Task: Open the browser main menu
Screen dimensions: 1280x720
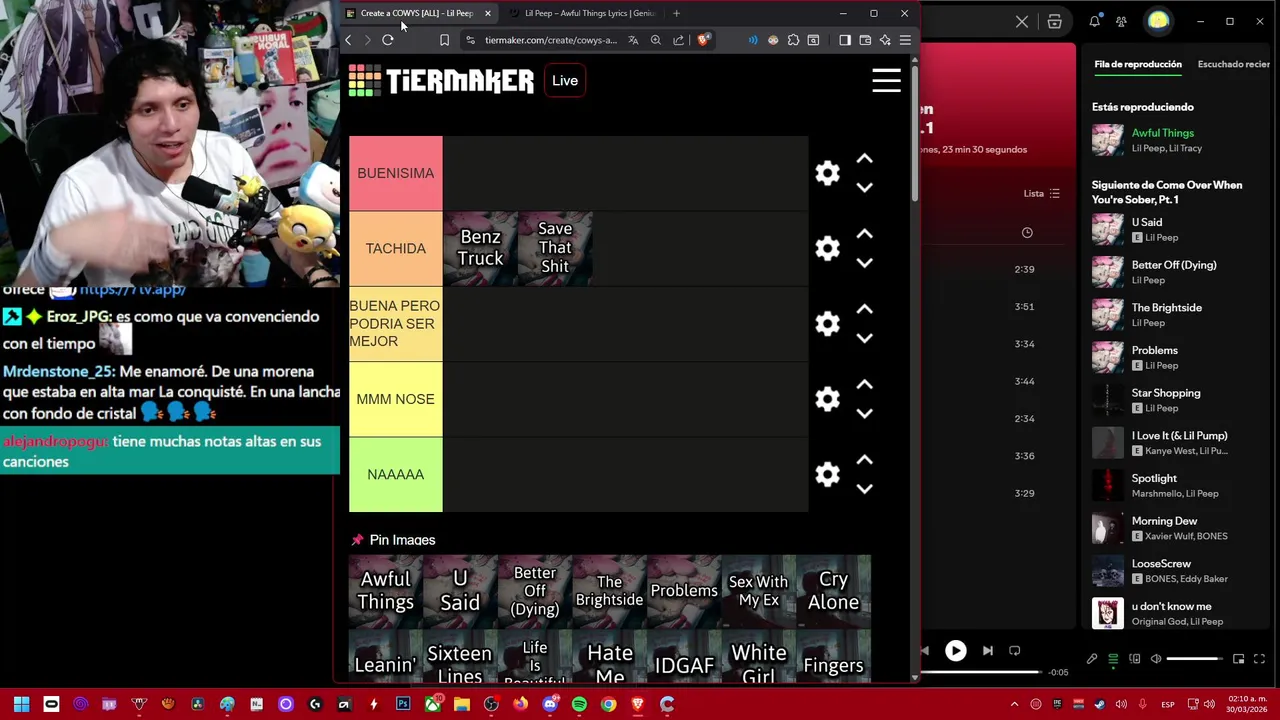Action: 905,40
